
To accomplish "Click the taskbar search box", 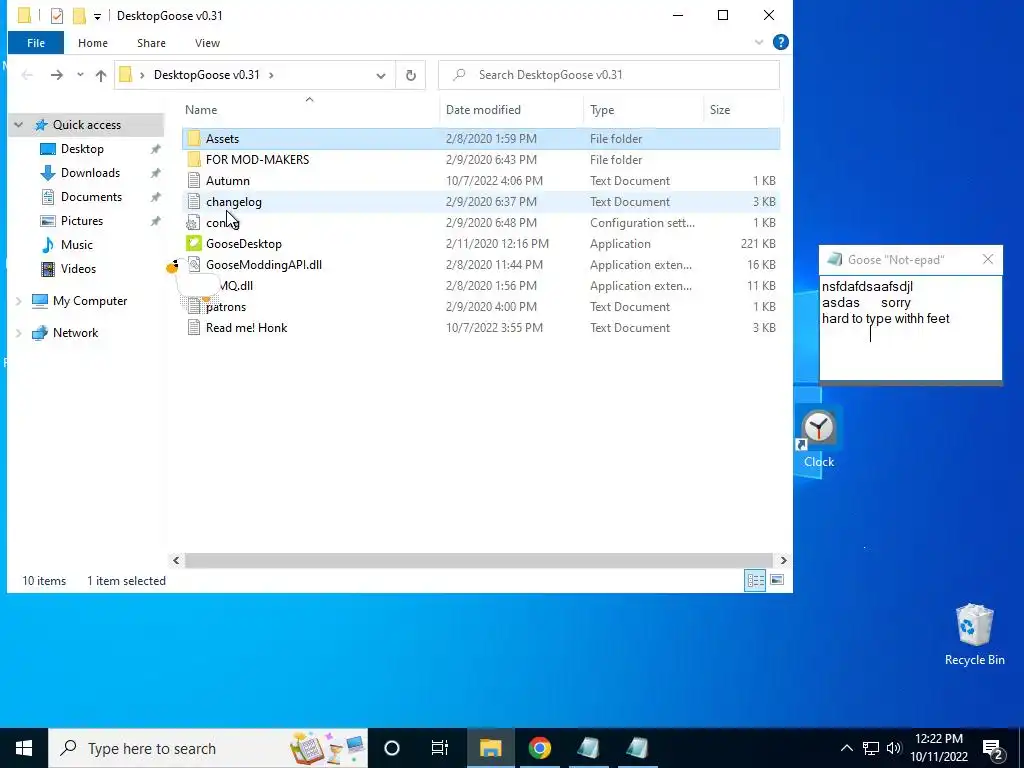I will pyautogui.click(x=208, y=748).
